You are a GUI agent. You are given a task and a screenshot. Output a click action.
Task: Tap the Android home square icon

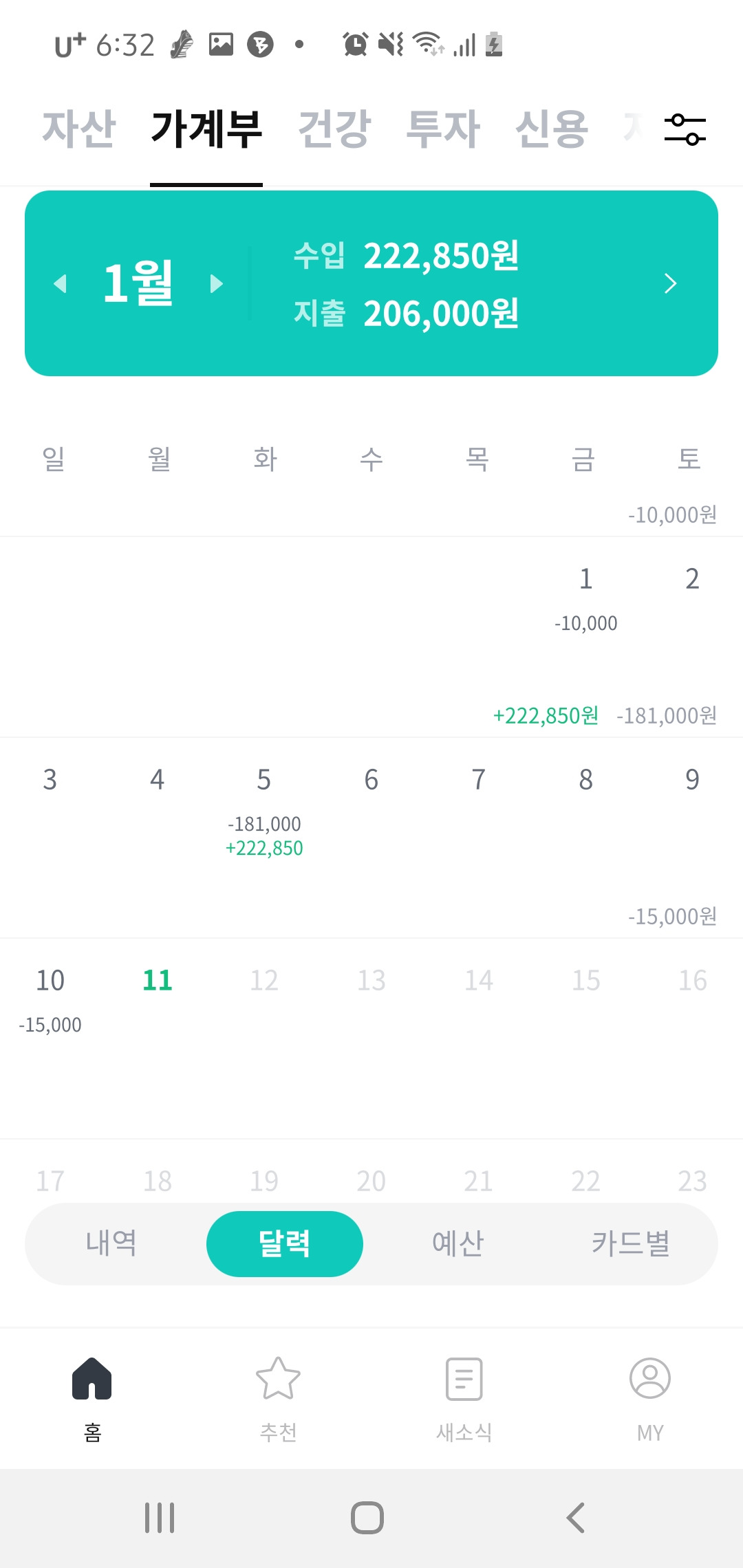tap(367, 1518)
